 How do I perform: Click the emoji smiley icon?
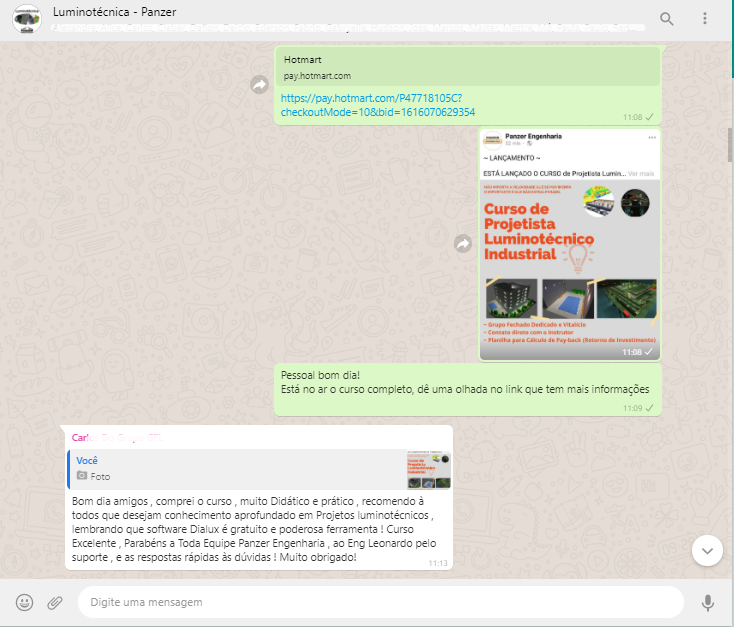(x=25, y=602)
